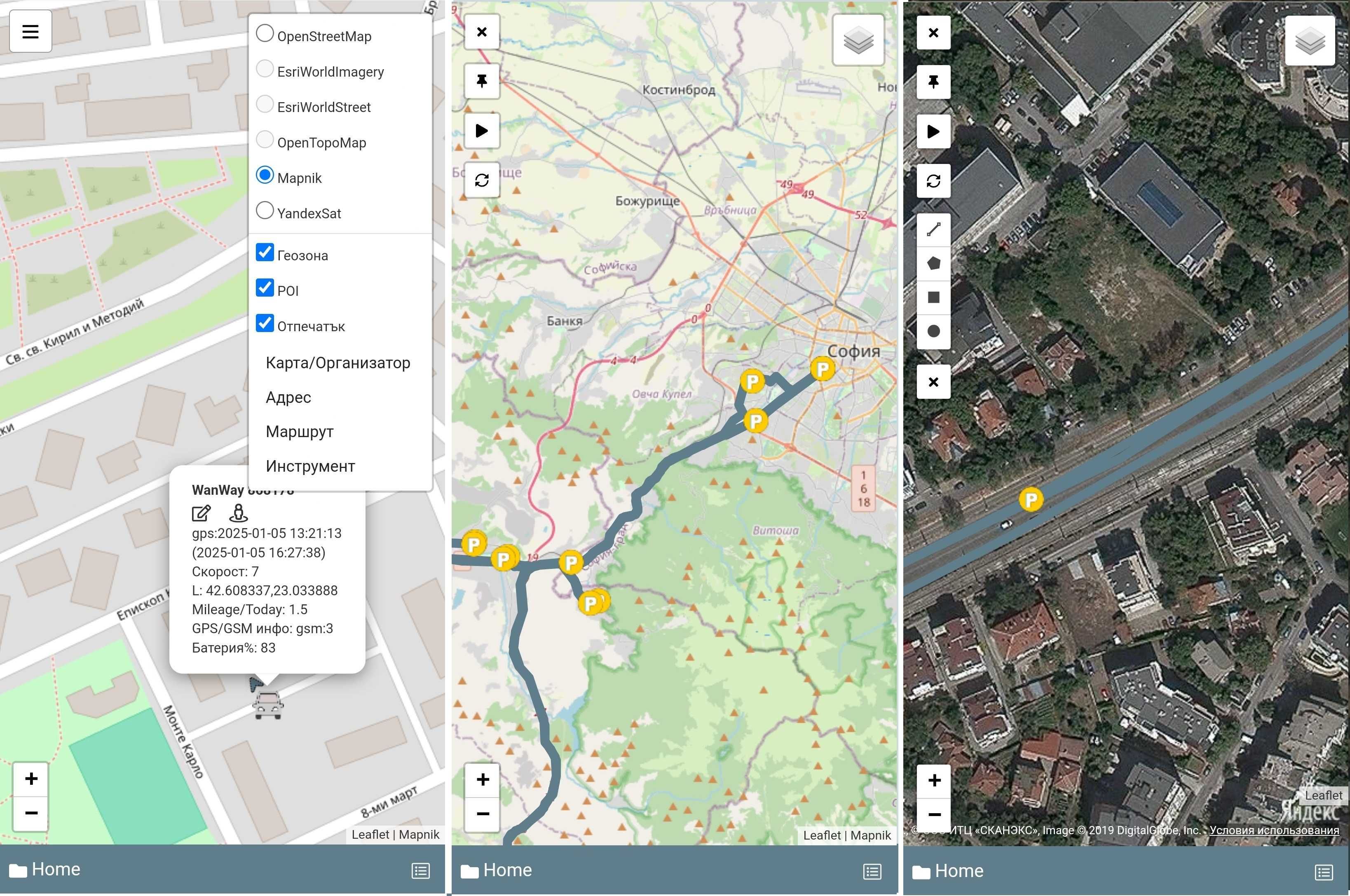Open the hamburger menu in left map
The width and height of the screenshot is (1350, 896).
point(31,31)
